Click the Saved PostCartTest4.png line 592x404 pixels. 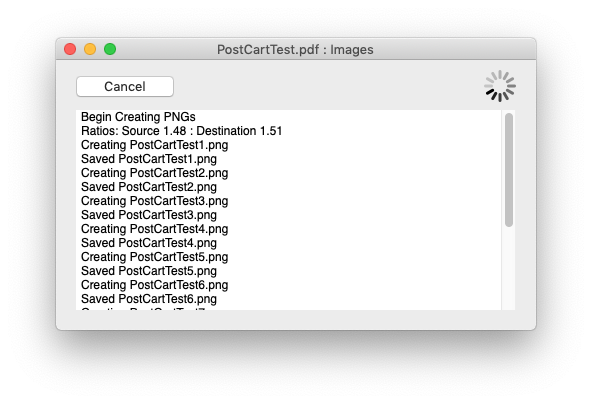[x=149, y=243]
